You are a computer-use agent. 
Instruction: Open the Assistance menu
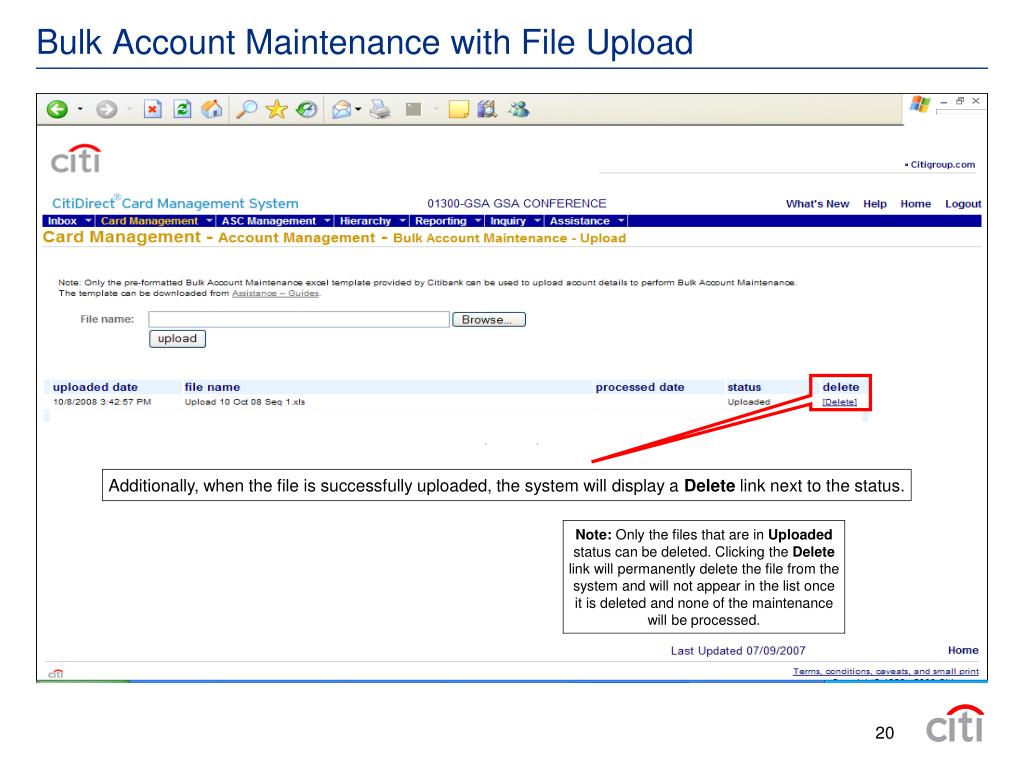[x=579, y=221]
